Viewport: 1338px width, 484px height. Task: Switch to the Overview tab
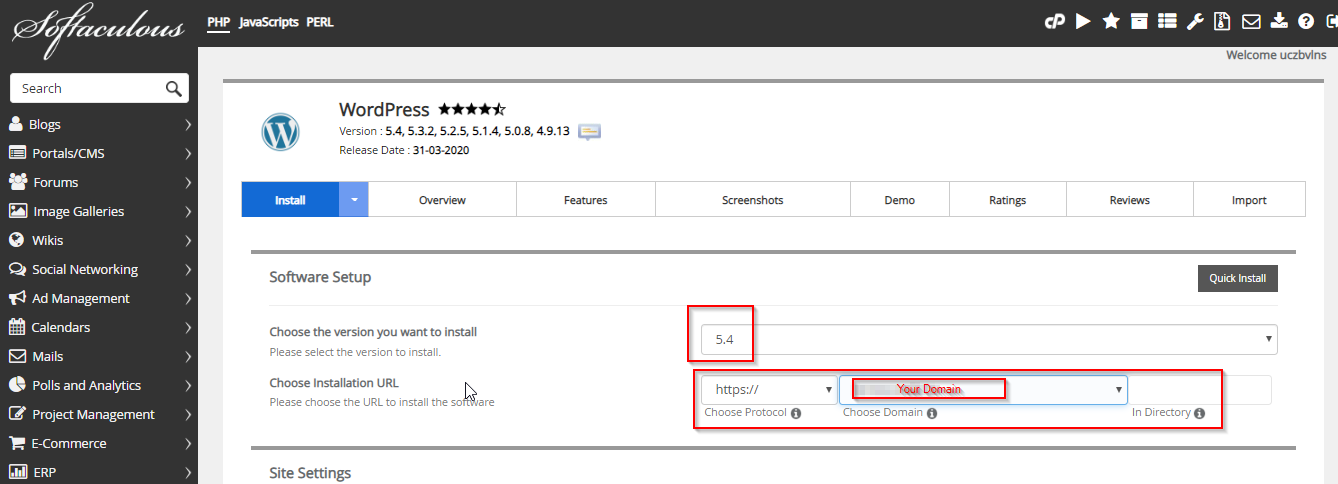tap(442, 200)
